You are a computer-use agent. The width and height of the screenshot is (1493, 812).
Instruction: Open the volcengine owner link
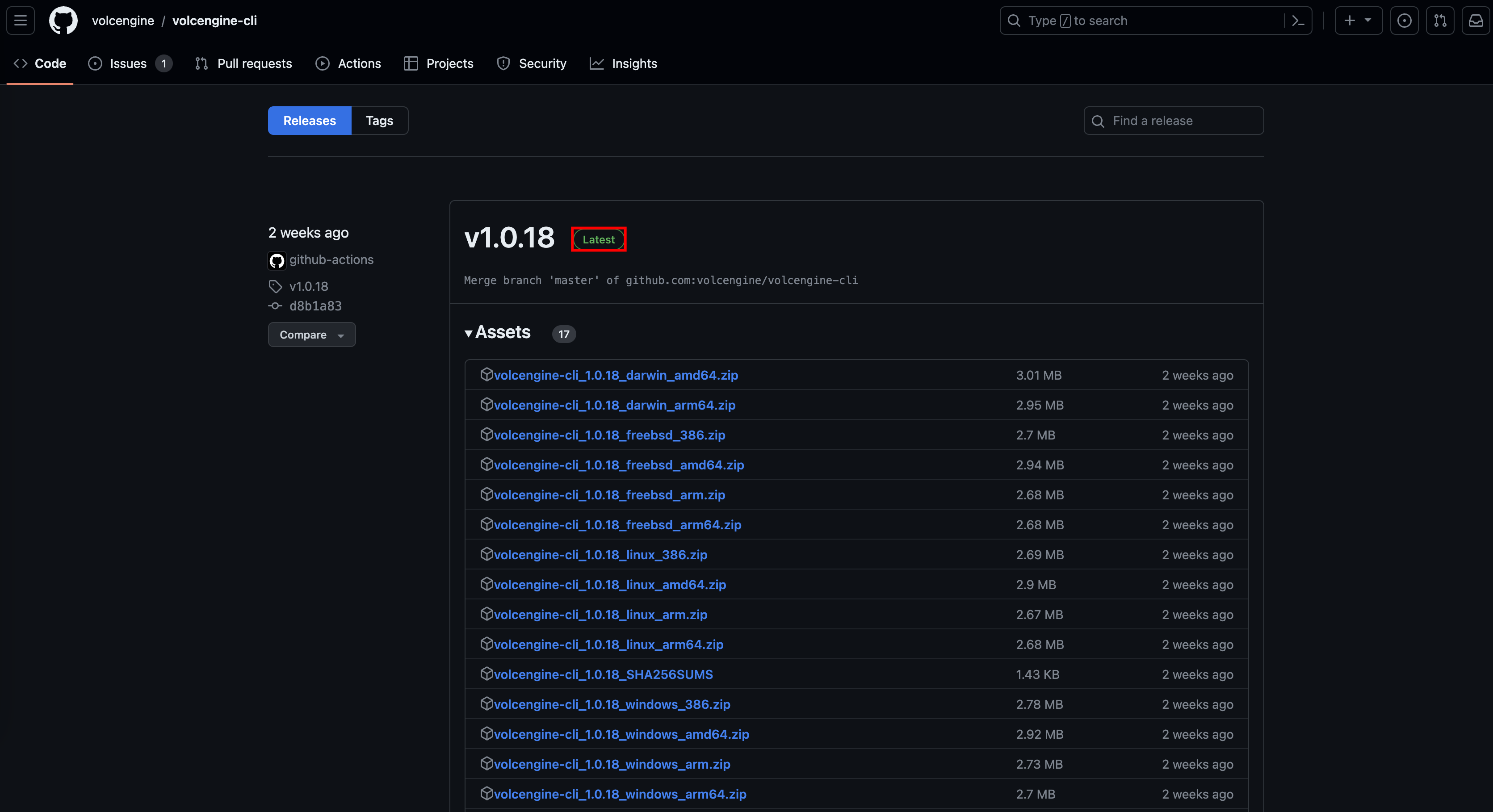click(123, 21)
